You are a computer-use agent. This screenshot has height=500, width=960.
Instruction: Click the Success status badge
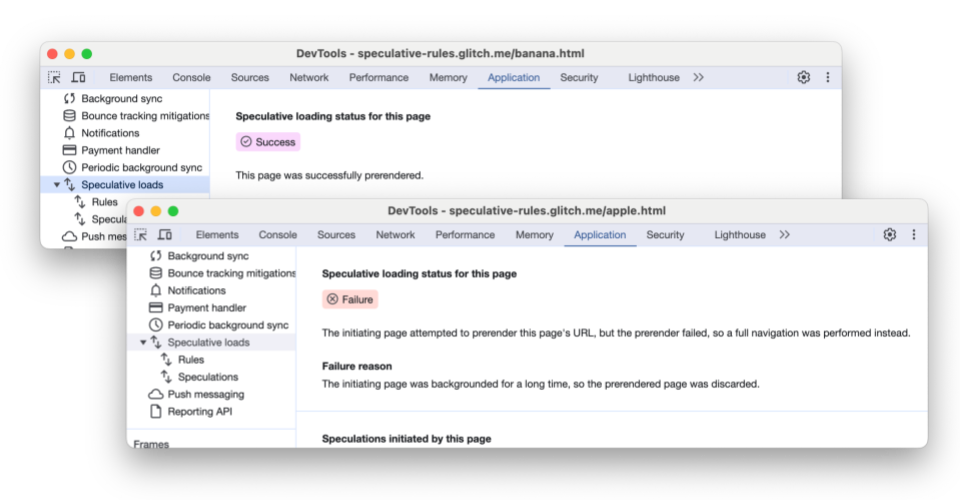(268, 142)
